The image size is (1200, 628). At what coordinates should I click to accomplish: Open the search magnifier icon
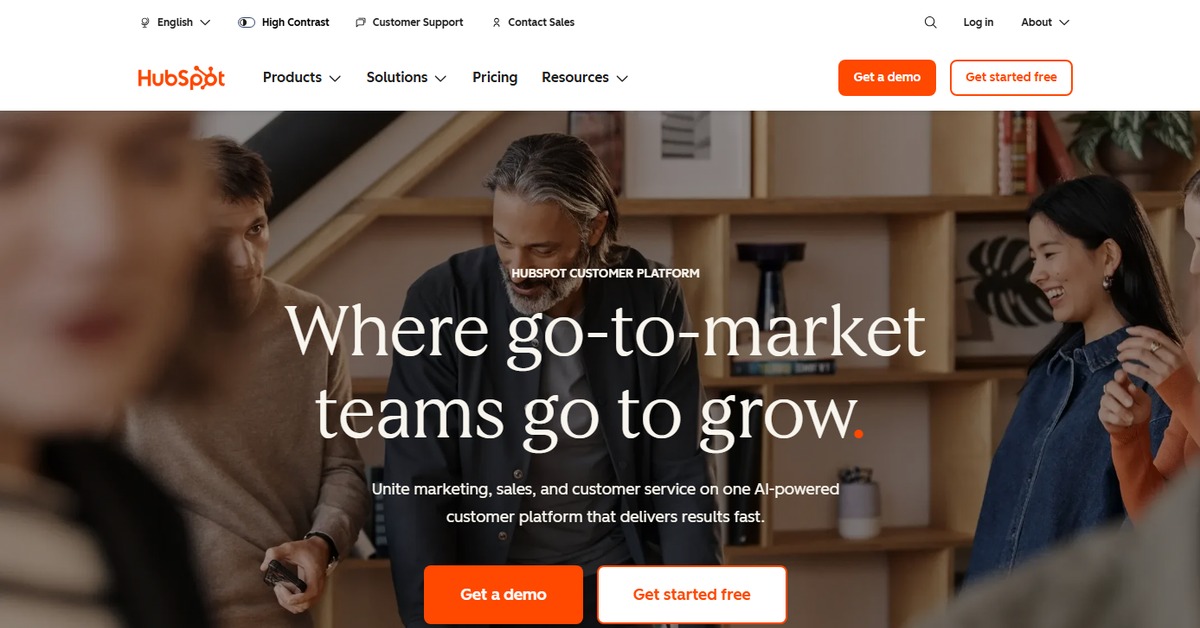(930, 22)
